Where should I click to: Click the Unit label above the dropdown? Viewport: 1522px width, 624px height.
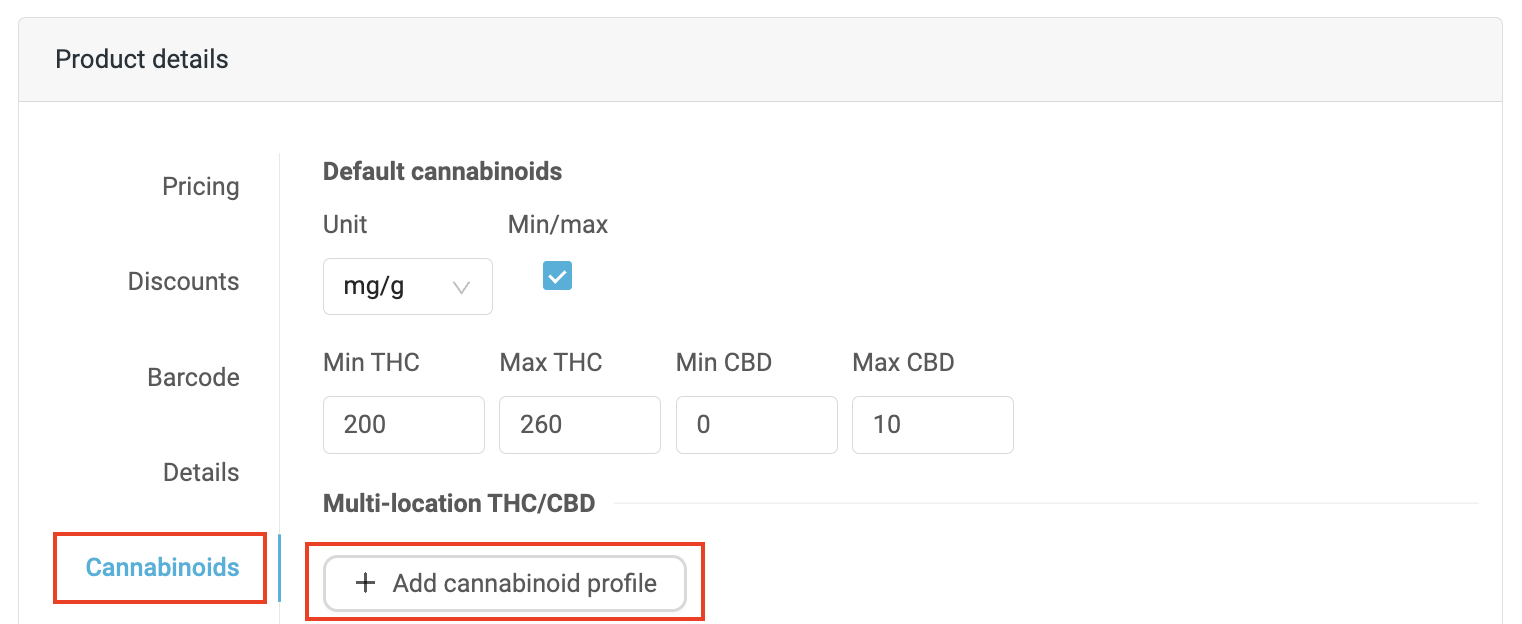click(345, 225)
